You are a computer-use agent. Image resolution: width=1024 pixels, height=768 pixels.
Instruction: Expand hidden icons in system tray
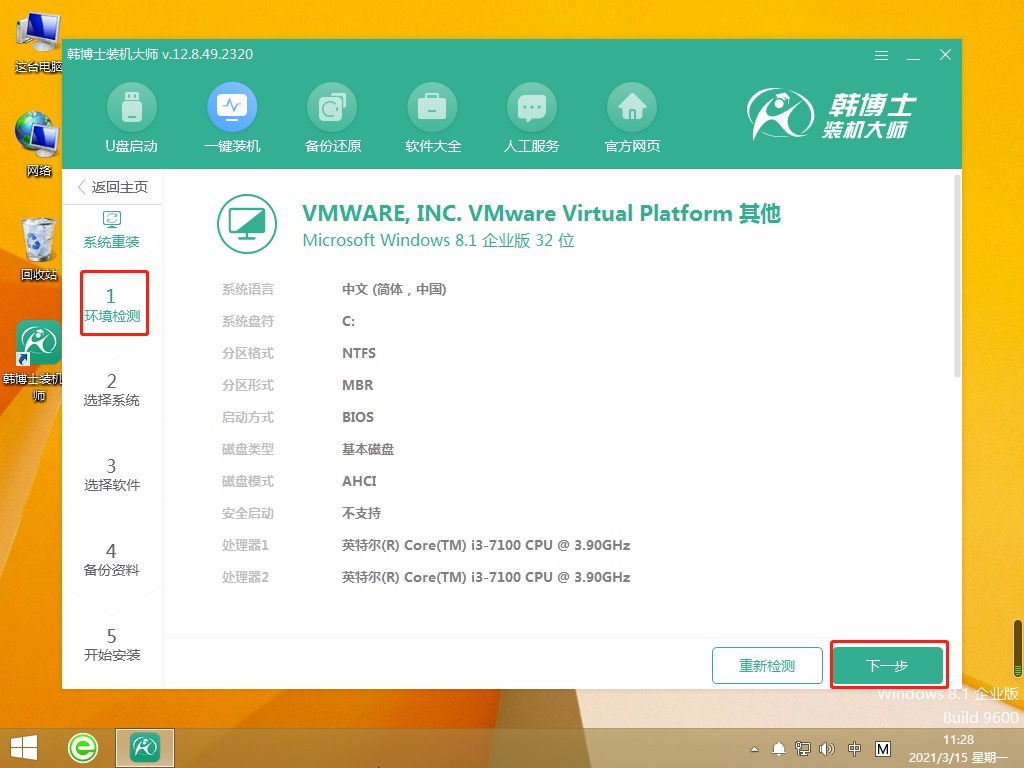753,747
